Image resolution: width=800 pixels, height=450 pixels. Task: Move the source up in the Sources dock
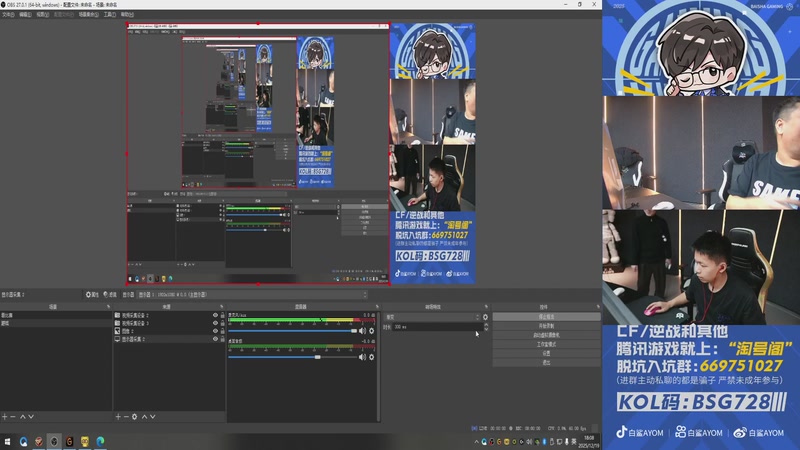pos(144,417)
